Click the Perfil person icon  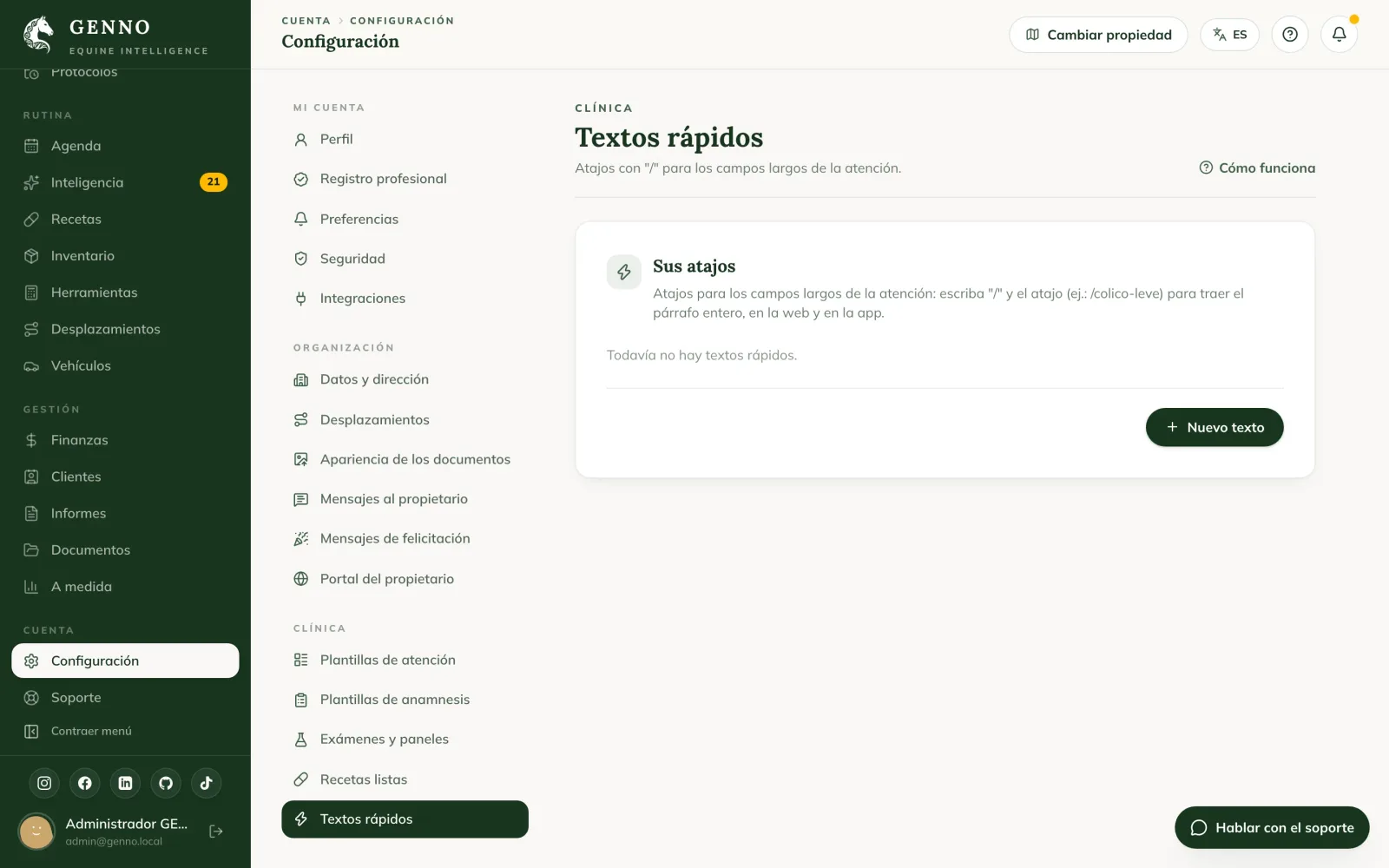tap(301, 139)
